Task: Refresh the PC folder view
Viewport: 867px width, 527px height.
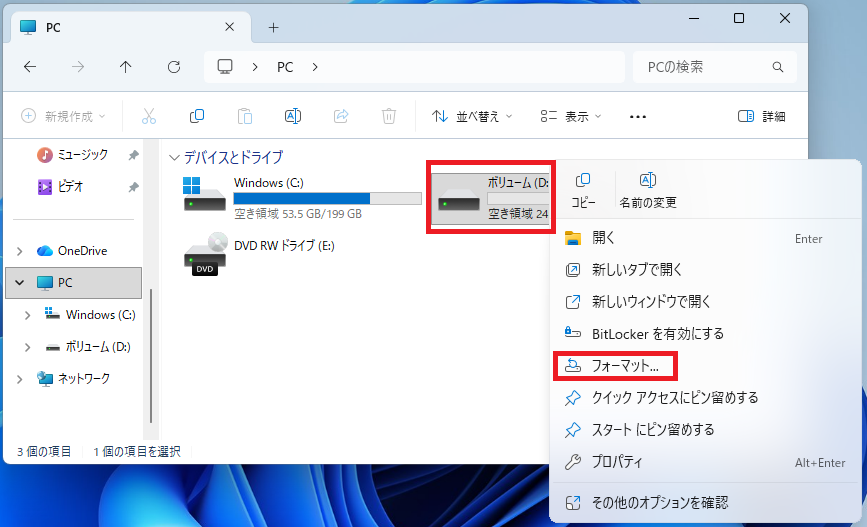Action: (x=174, y=67)
